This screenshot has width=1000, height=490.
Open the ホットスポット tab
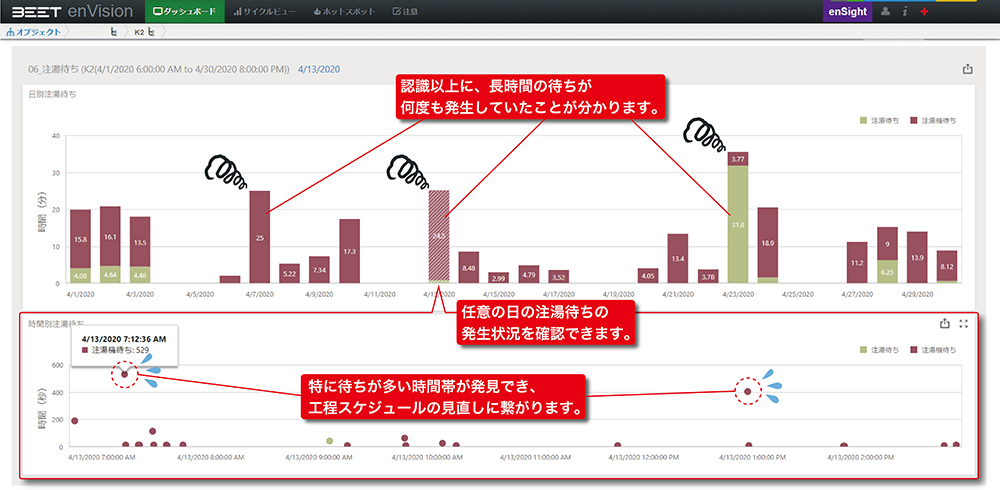[345, 11]
